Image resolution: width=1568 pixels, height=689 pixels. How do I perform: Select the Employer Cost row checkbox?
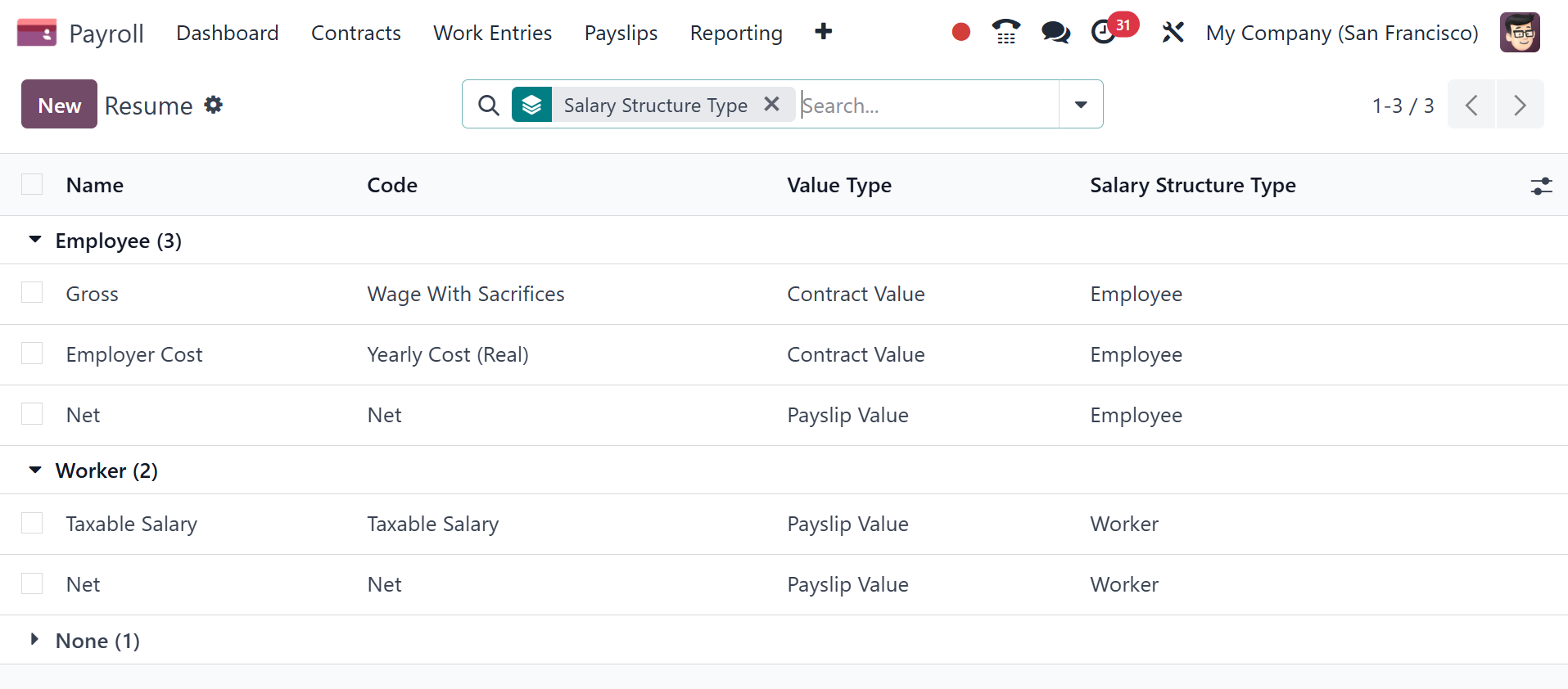click(32, 354)
